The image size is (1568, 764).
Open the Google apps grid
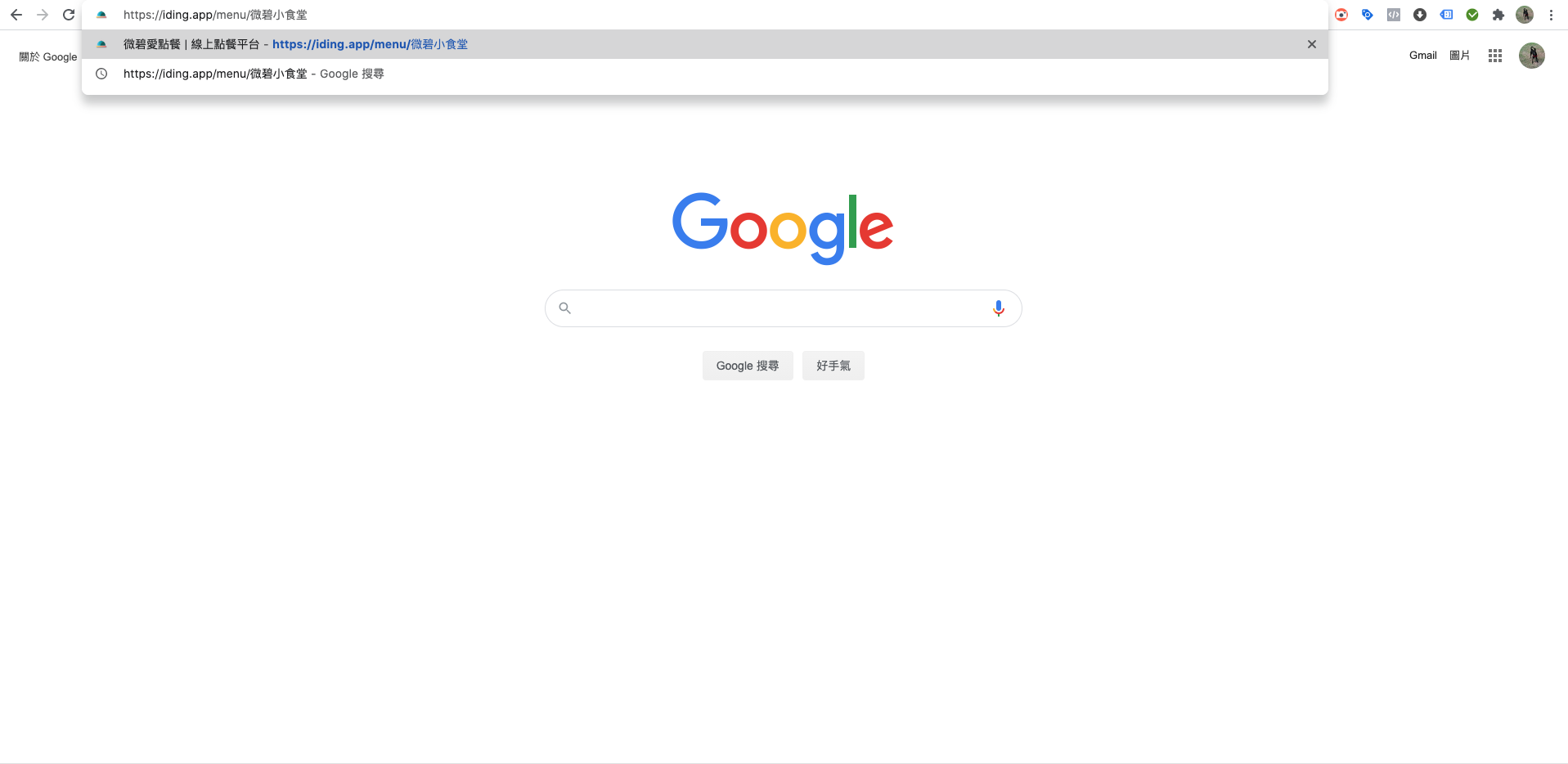[x=1495, y=56]
